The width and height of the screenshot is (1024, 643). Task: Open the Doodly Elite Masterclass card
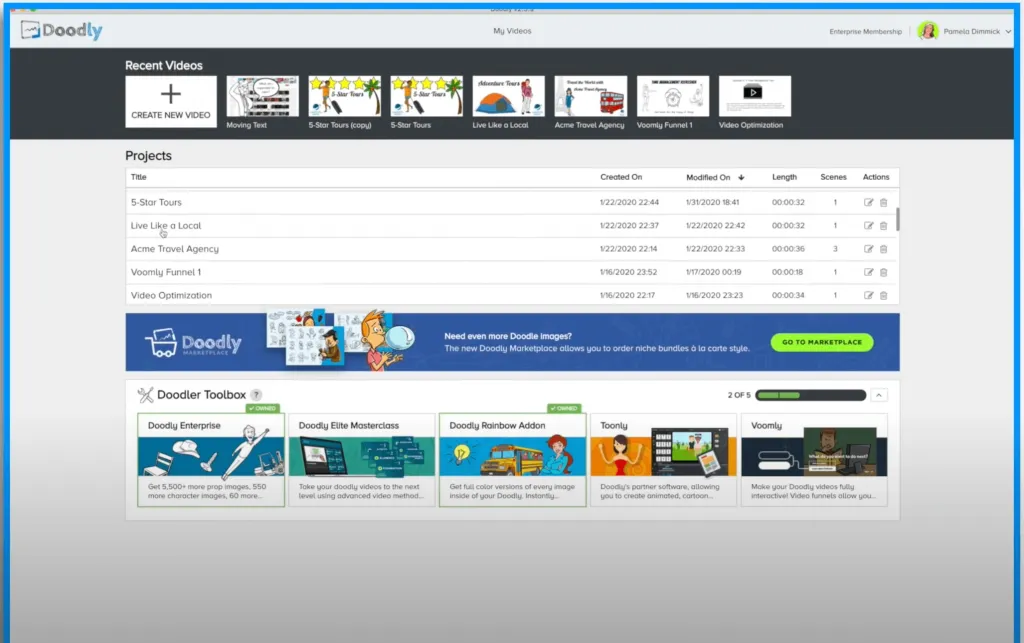[x=362, y=460]
